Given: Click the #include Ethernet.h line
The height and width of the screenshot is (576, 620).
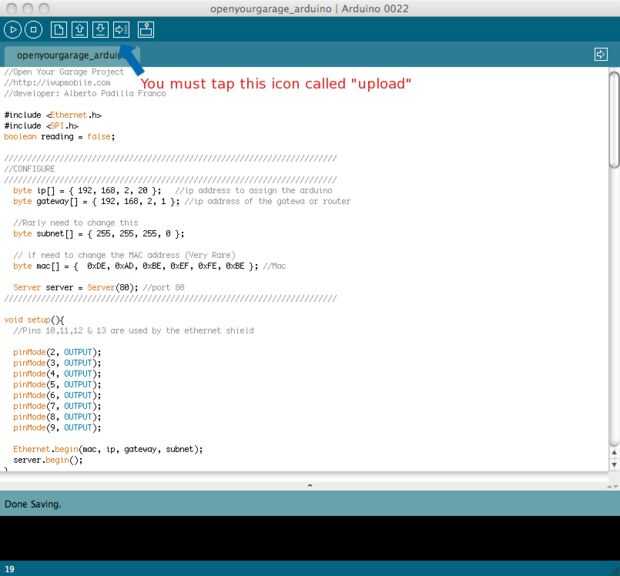Looking at the screenshot, I should click(53, 115).
